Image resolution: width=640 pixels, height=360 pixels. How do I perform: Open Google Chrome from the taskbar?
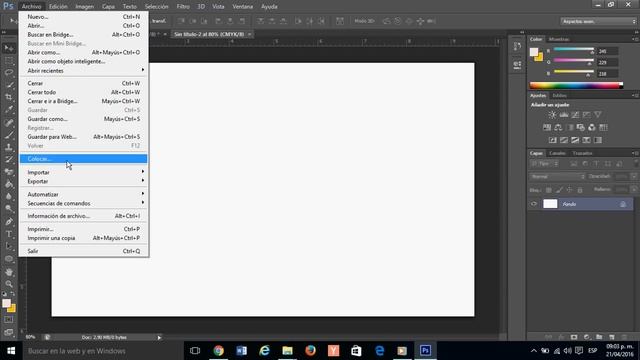pyautogui.click(x=219, y=350)
